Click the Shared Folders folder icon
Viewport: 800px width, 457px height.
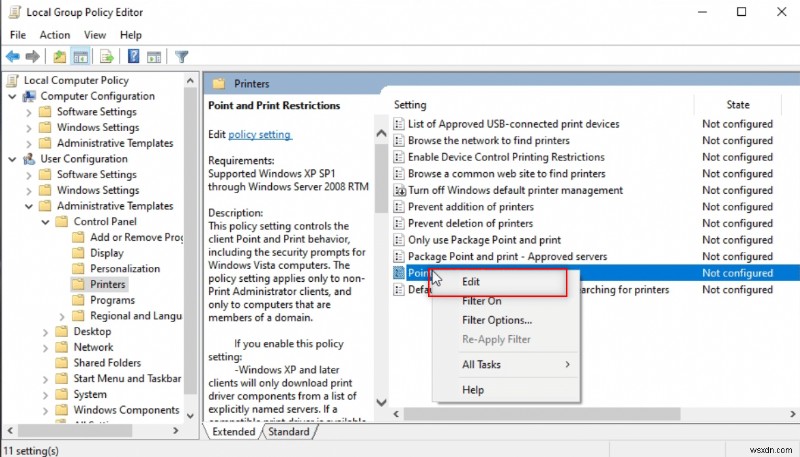click(x=61, y=363)
